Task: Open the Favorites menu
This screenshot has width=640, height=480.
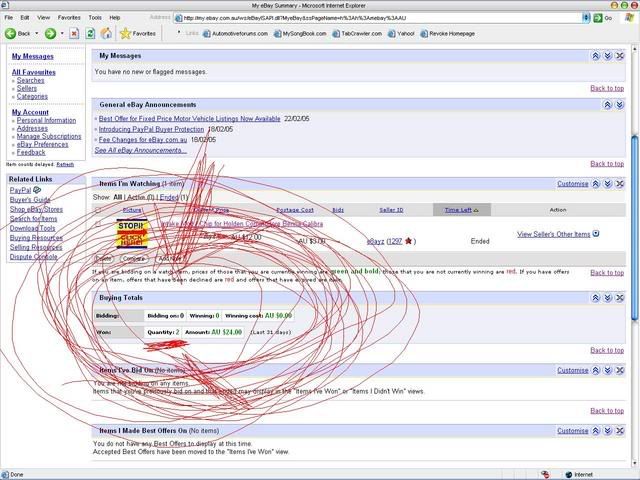Action: (x=69, y=18)
